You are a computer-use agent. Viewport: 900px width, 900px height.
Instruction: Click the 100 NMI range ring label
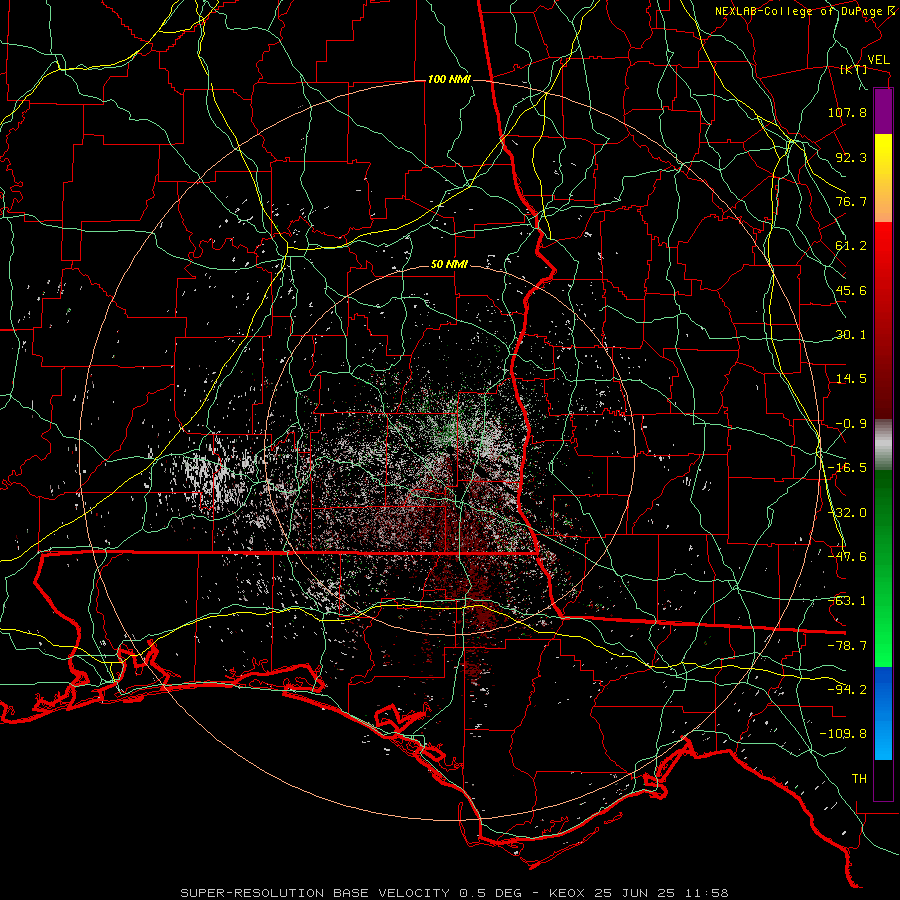pos(449,79)
